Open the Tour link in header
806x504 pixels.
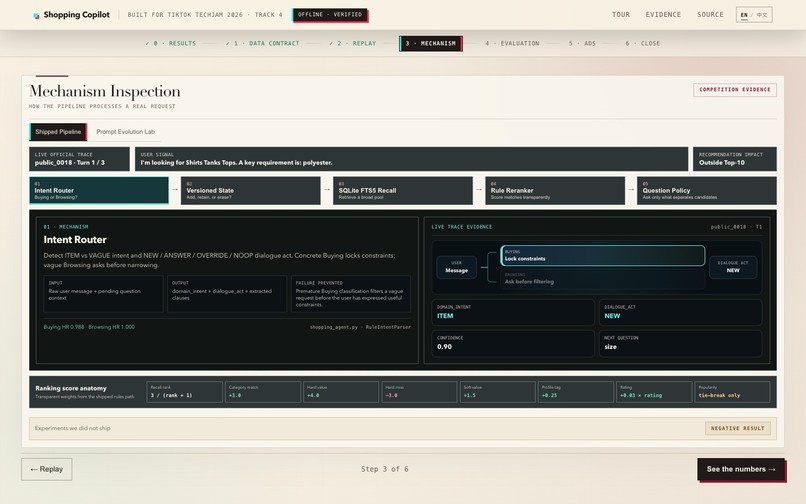point(620,14)
